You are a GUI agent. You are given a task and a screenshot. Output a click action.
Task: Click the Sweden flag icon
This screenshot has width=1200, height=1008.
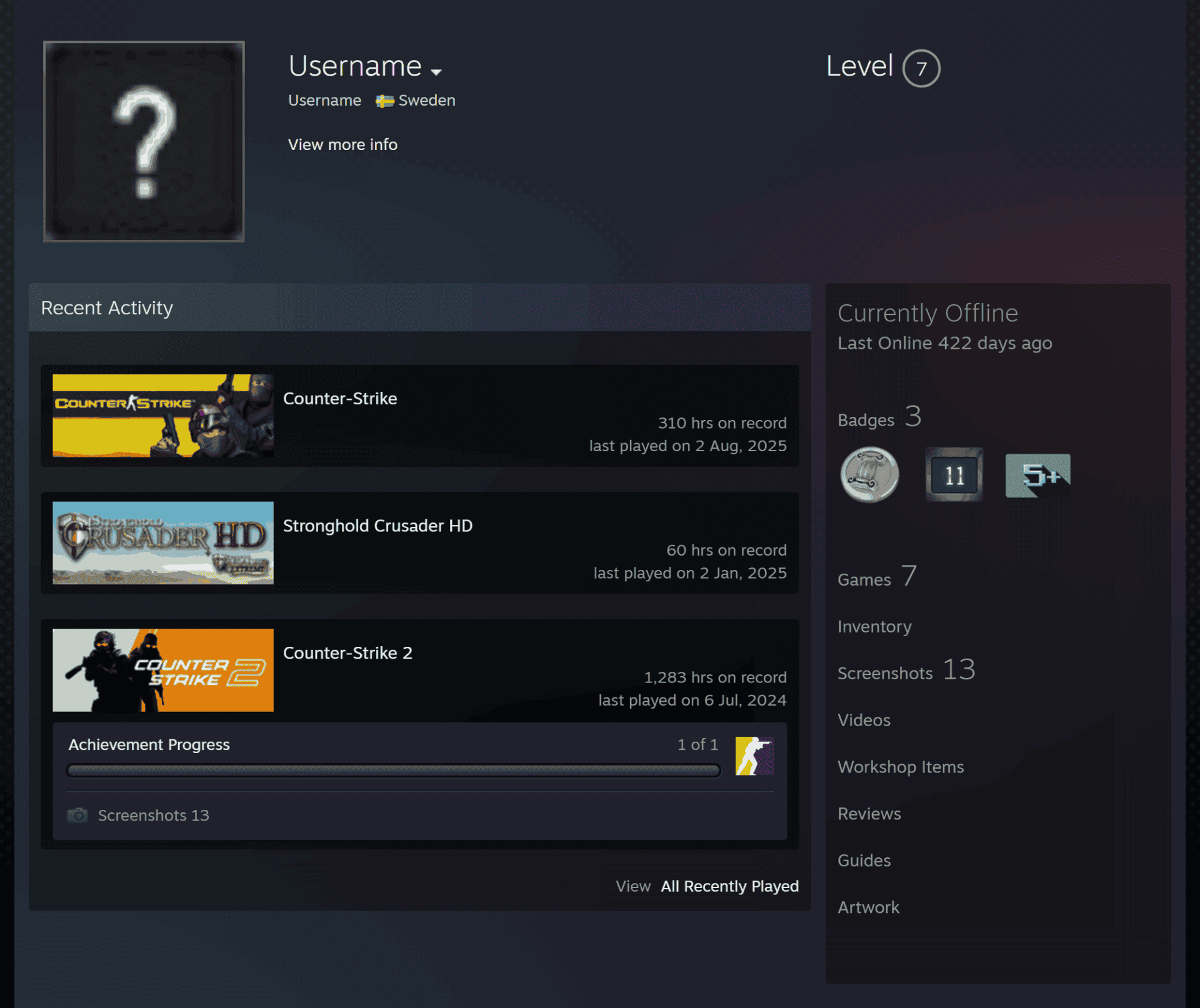click(x=384, y=101)
